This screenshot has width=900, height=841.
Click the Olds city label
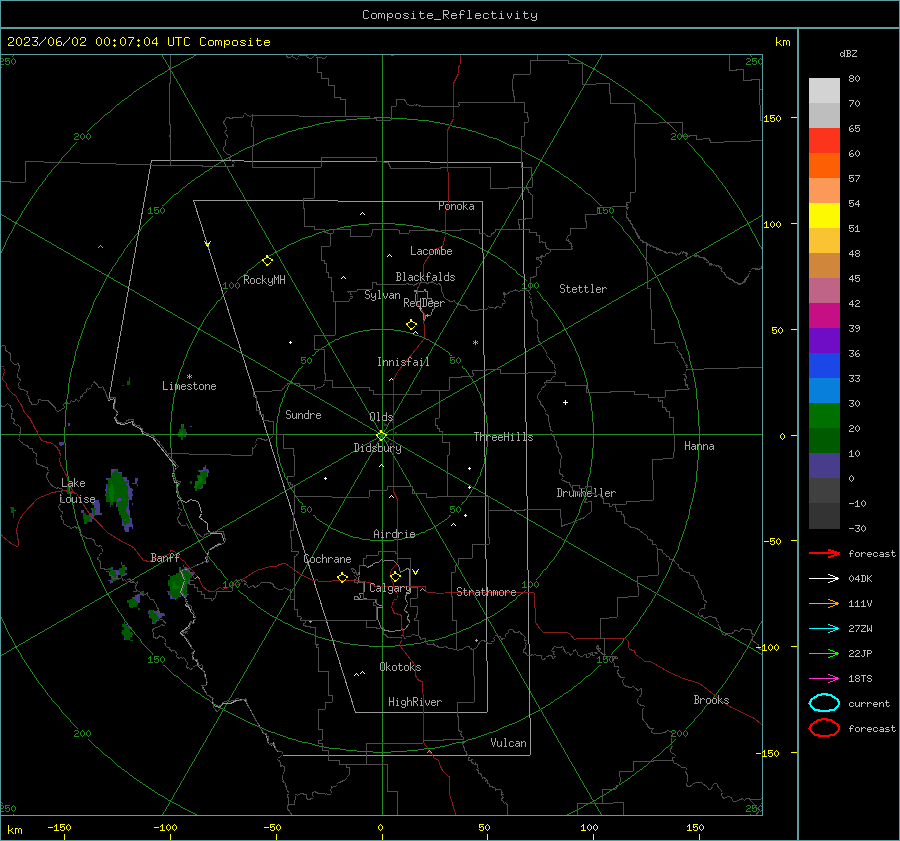[381, 417]
